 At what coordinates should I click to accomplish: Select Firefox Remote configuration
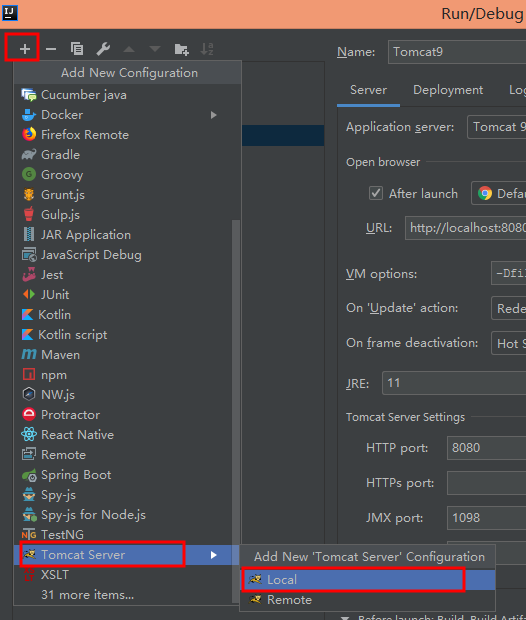tap(127, 135)
